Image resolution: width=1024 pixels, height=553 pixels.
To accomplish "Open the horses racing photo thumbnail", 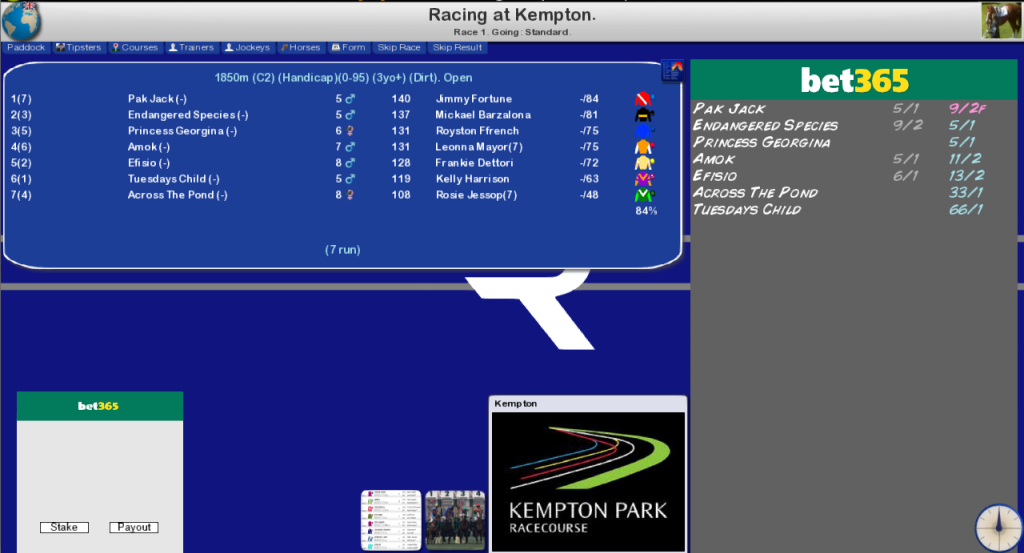I will click(455, 520).
